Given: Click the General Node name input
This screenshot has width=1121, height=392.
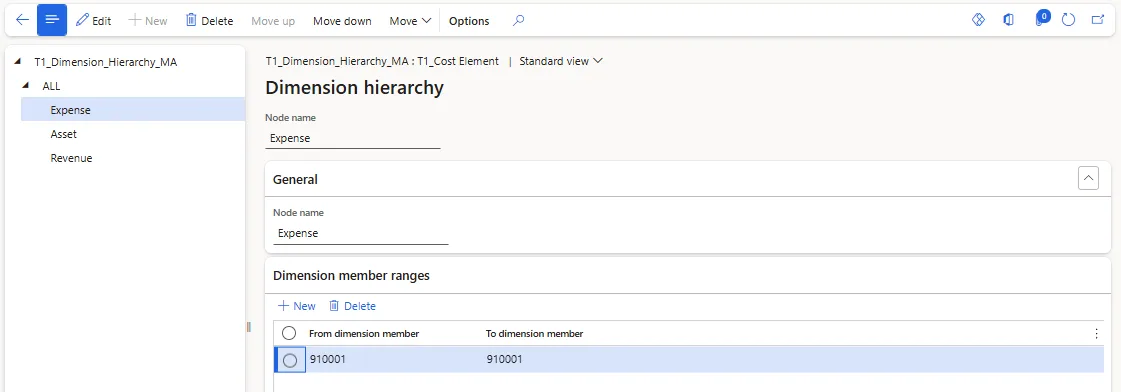Looking at the screenshot, I should point(360,233).
